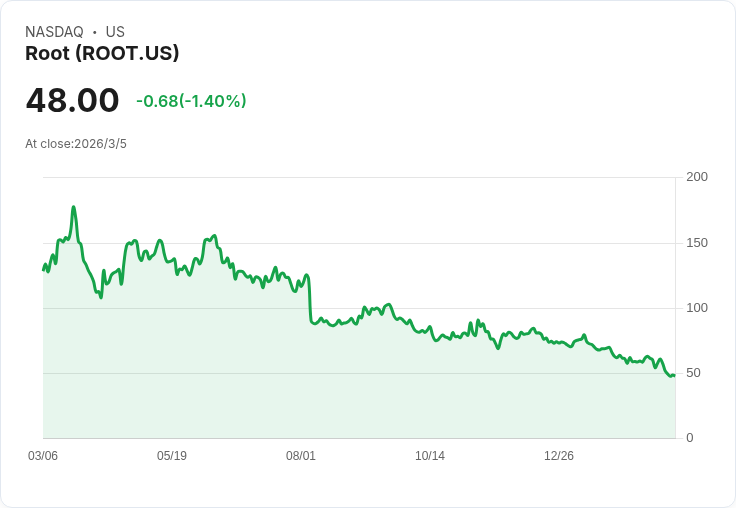Select the 05/19 x-axis date label
The height and width of the screenshot is (508, 736).
172,456
